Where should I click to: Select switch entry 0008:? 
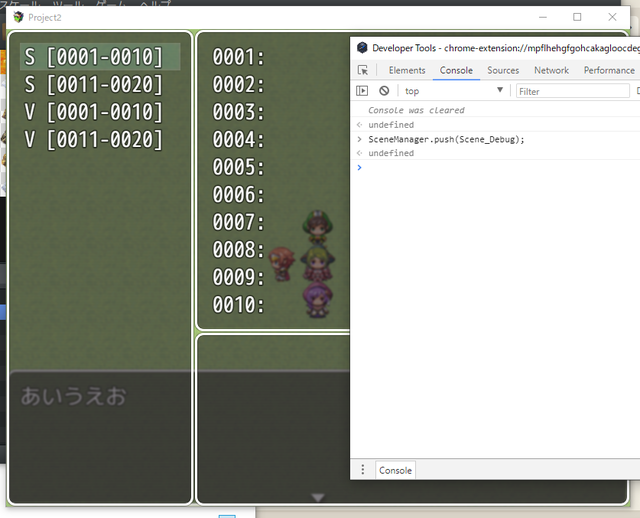click(x=238, y=249)
